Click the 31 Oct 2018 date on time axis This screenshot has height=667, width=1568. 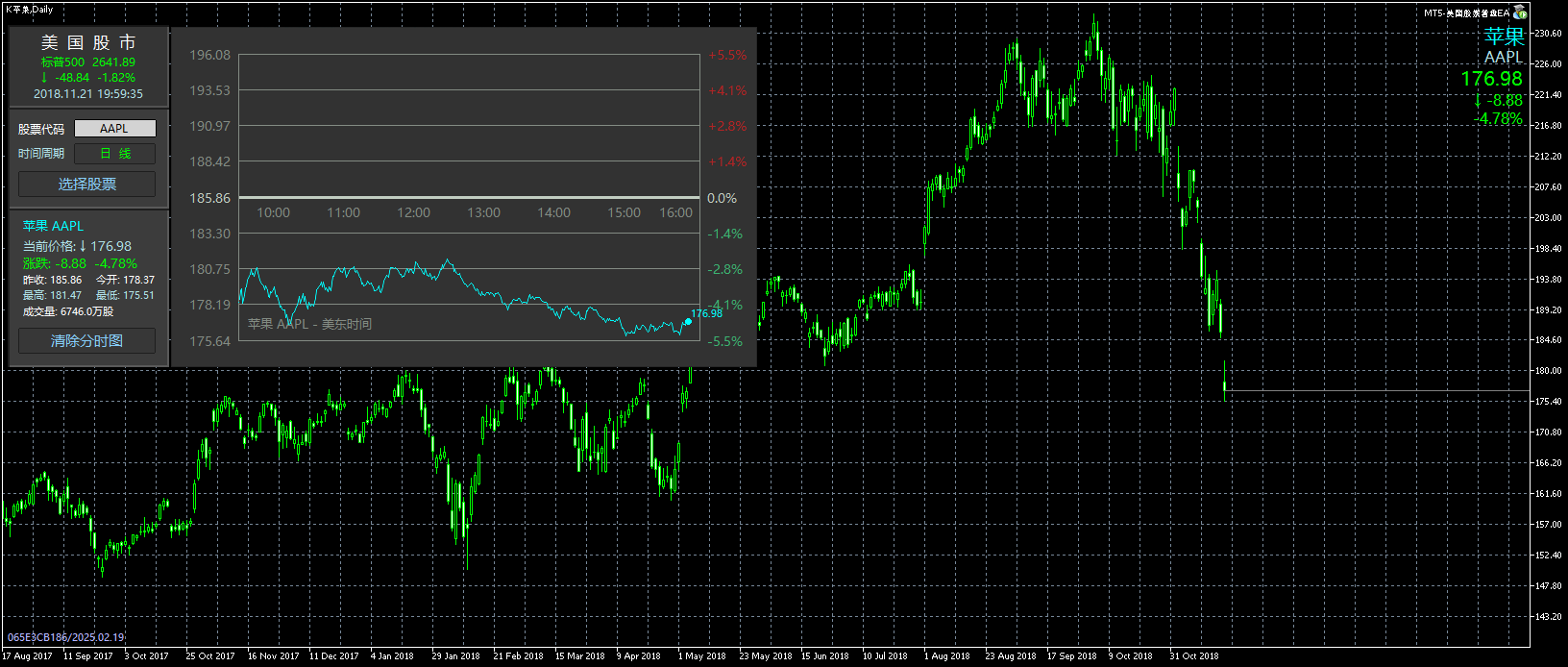pyautogui.click(x=1194, y=656)
